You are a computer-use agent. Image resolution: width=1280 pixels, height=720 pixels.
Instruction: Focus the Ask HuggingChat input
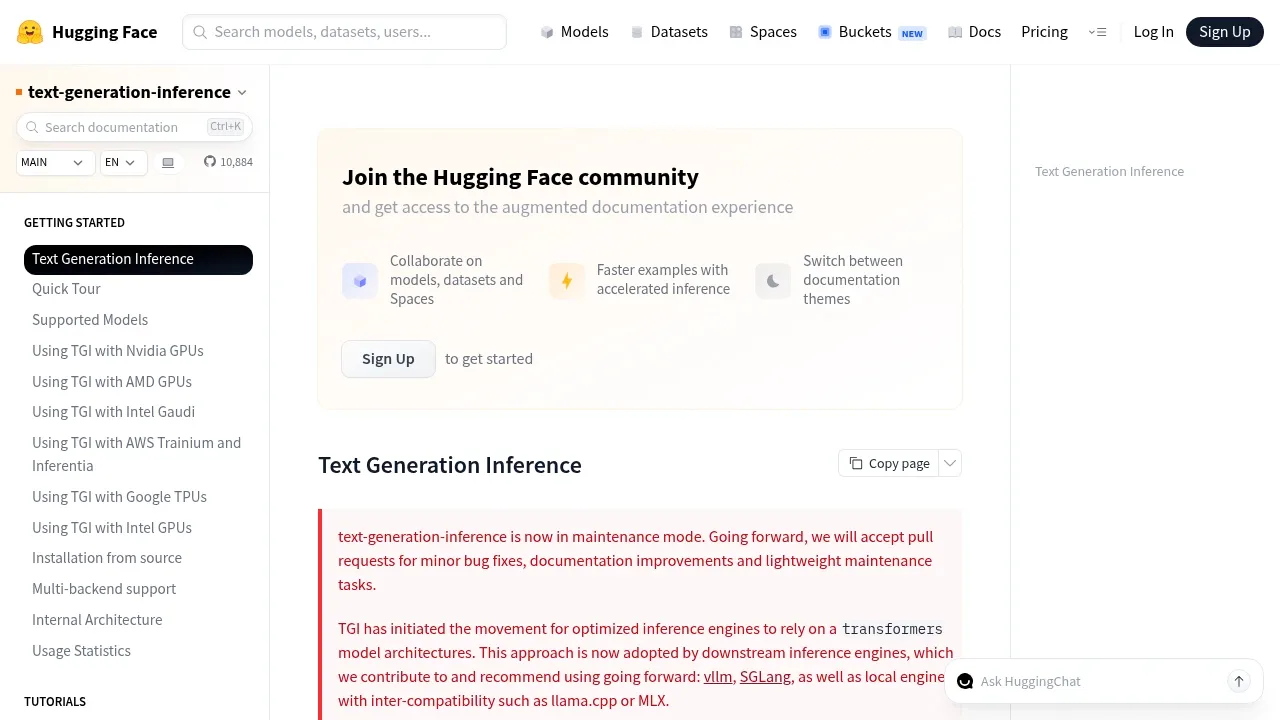(x=1100, y=681)
